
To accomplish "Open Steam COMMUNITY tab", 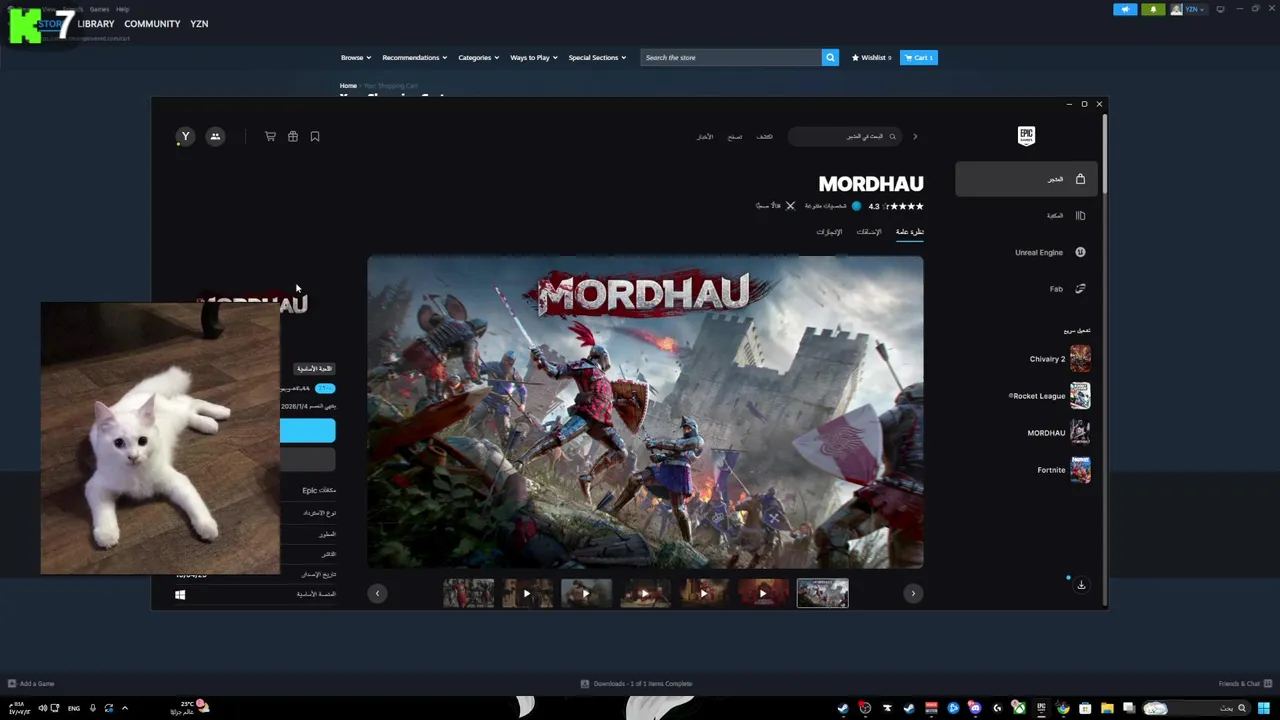I will coord(152,24).
